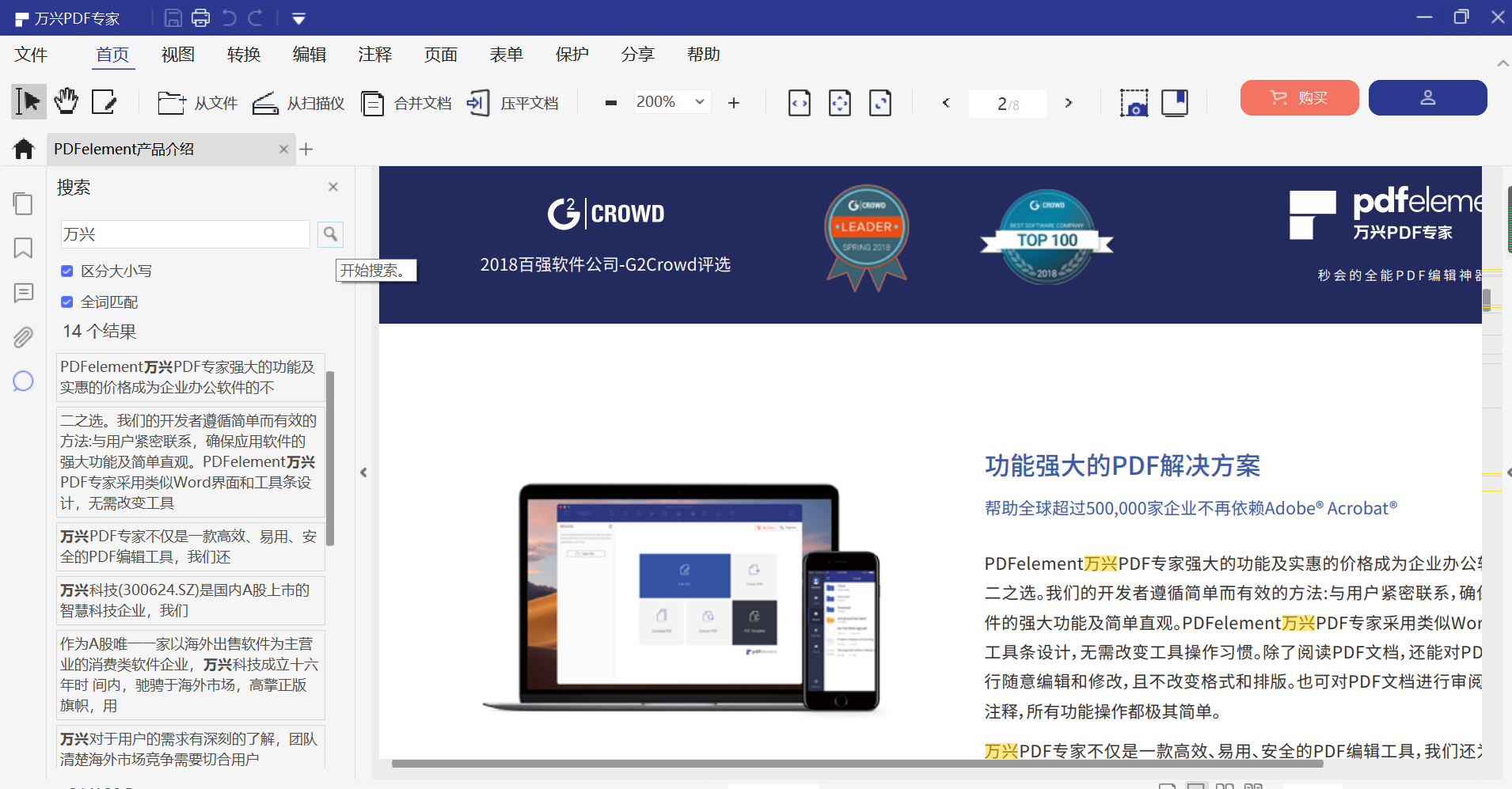Activate the snapshot capture tool
1512x789 pixels.
[1134, 102]
